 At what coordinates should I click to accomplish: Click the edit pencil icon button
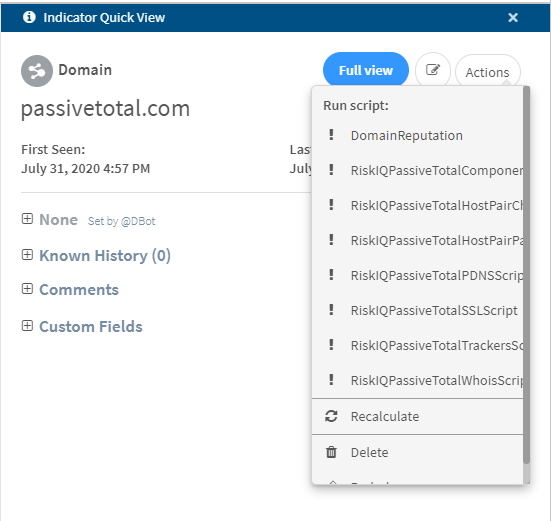tap(433, 70)
